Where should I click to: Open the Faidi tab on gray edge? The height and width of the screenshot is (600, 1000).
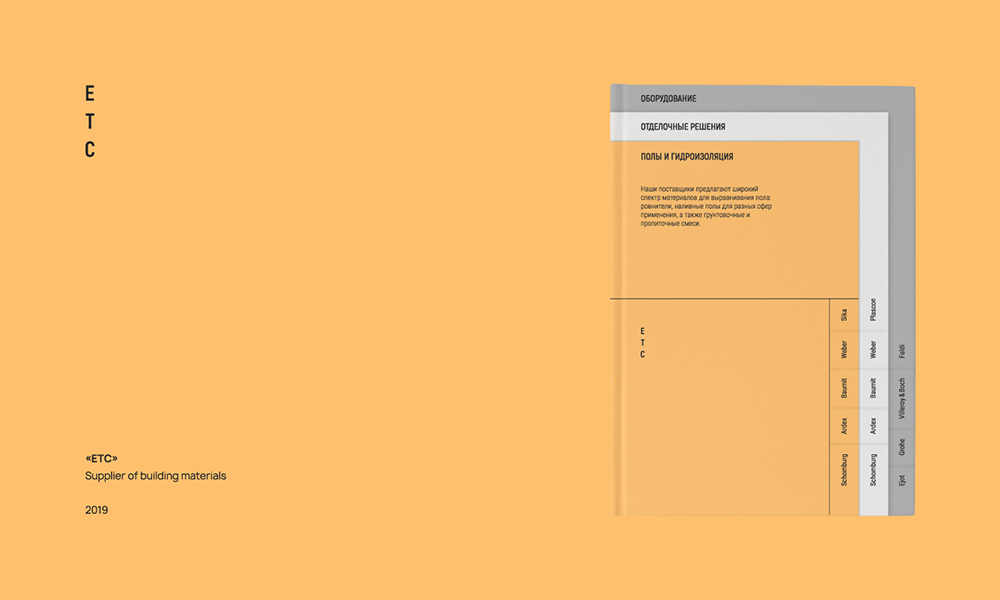click(x=902, y=351)
